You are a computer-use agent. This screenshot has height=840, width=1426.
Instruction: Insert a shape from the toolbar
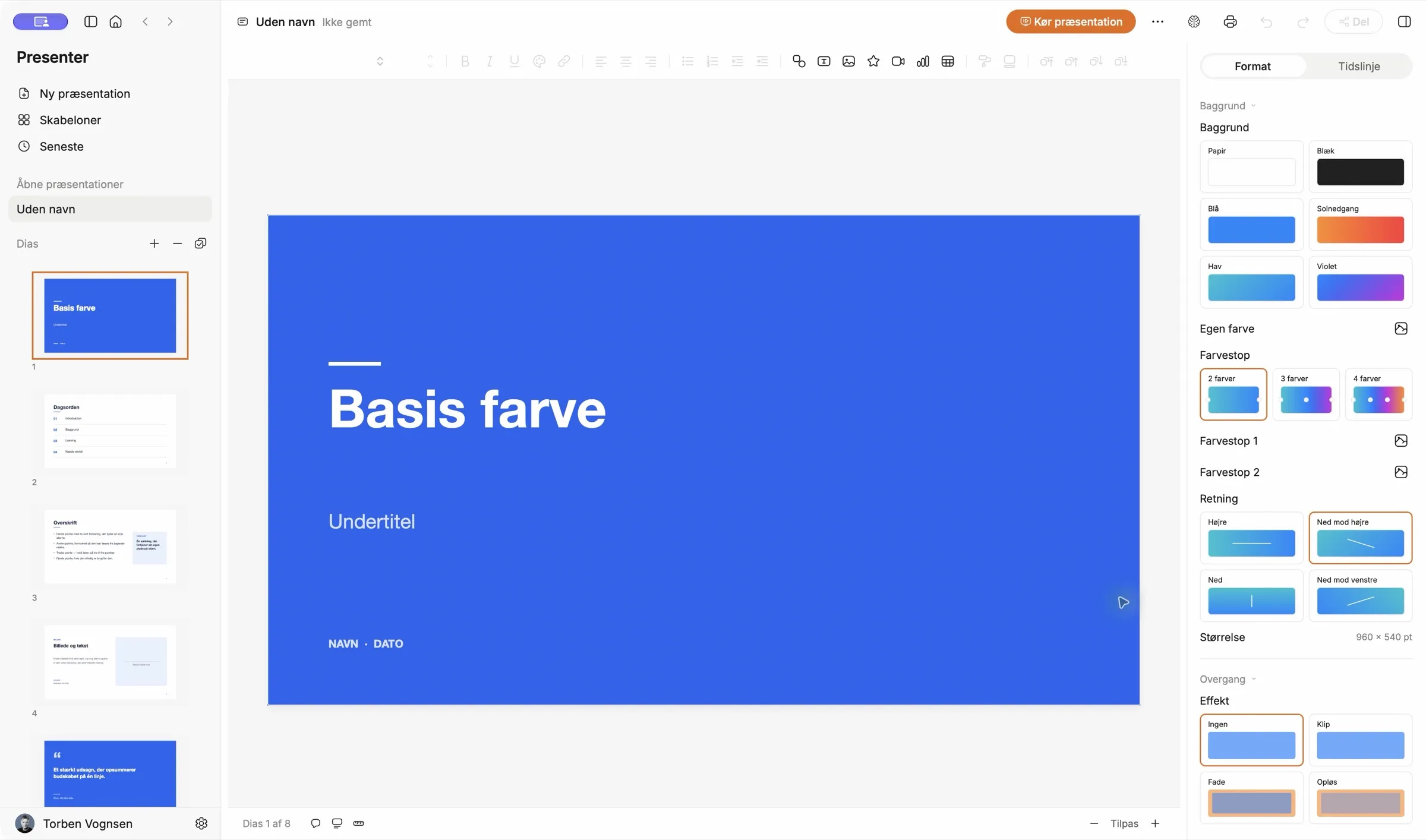pos(799,61)
